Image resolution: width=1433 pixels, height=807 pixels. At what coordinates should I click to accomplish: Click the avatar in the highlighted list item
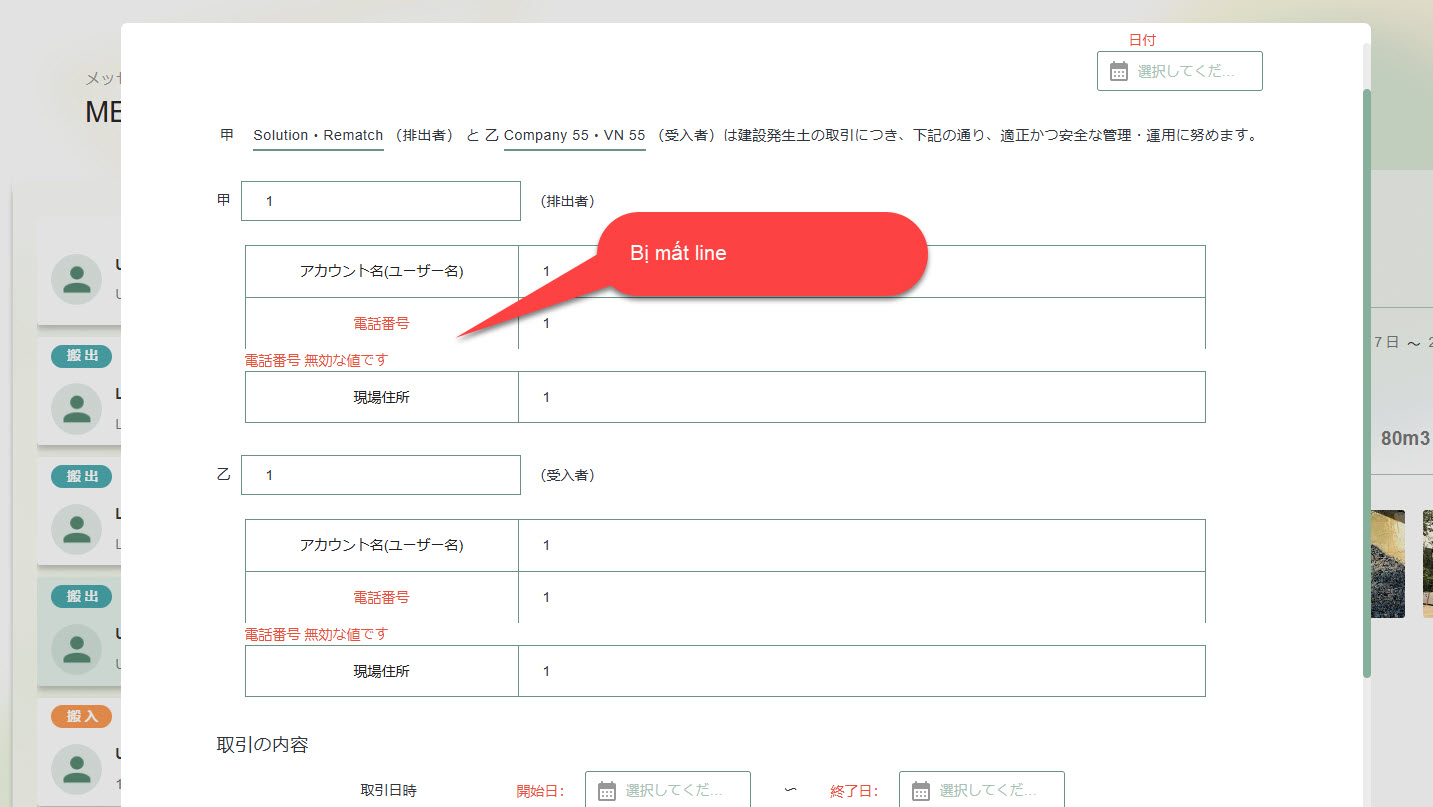click(76, 649)
